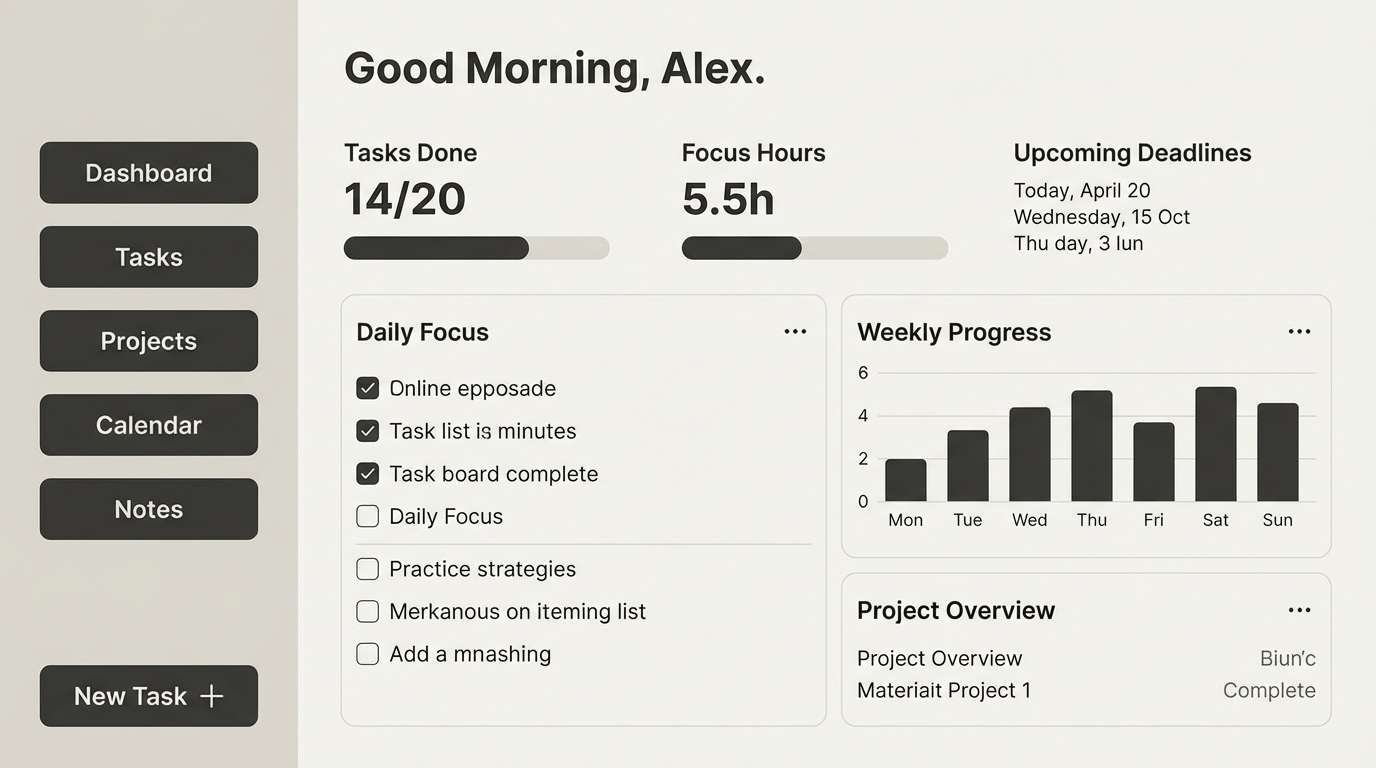Click the Focus Hours progress bar
Screen dimensions: 1376x768
click(x=814, y=247)
